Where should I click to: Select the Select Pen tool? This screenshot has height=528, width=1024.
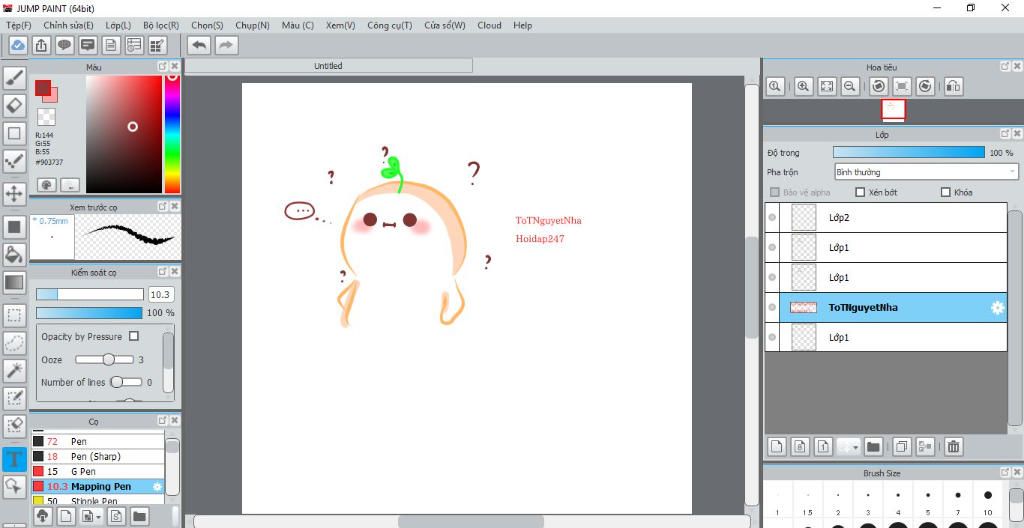[x=14, y=398]
